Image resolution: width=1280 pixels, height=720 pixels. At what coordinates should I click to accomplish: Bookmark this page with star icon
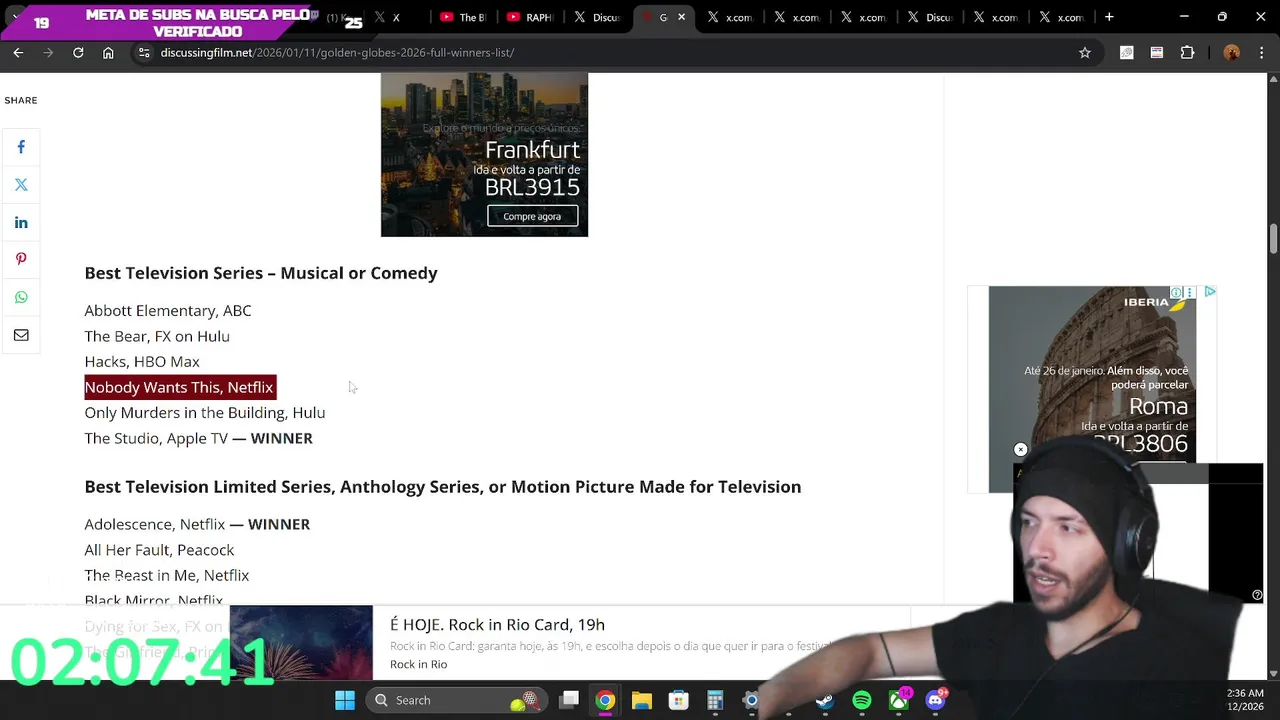(1085, 52)
